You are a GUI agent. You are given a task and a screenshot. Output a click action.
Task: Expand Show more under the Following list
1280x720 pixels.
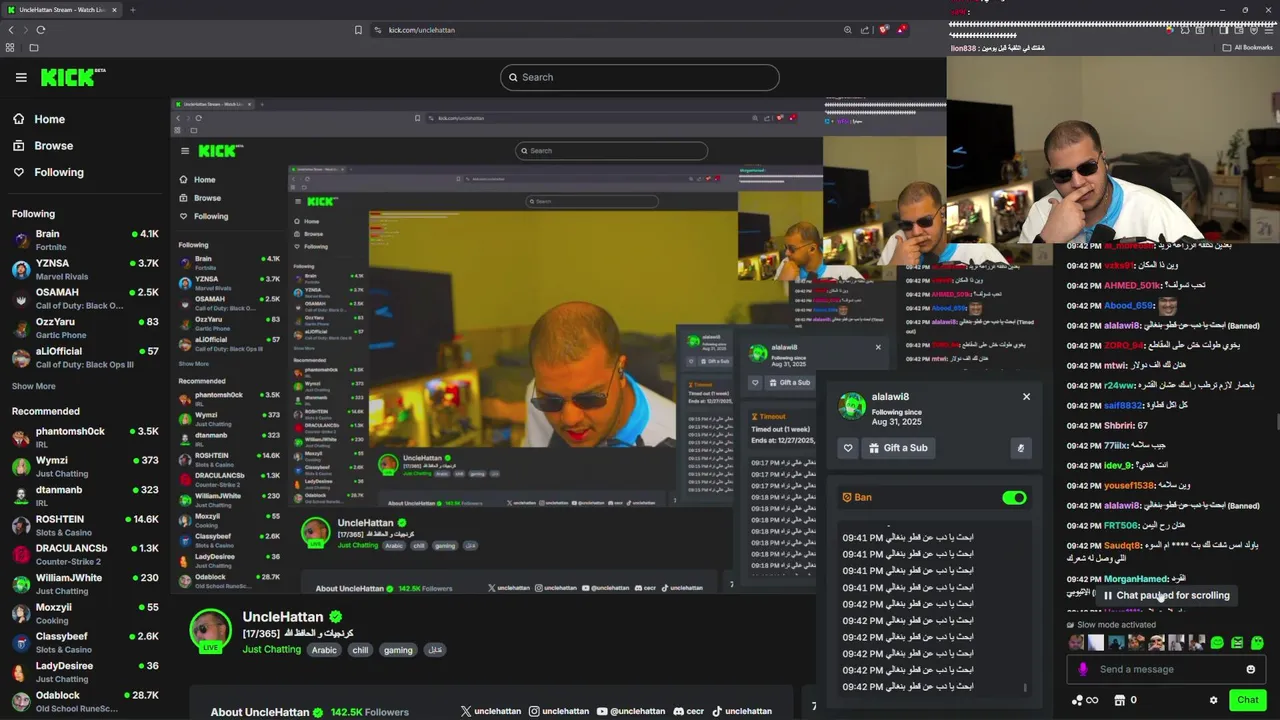[x=34, y=386]
